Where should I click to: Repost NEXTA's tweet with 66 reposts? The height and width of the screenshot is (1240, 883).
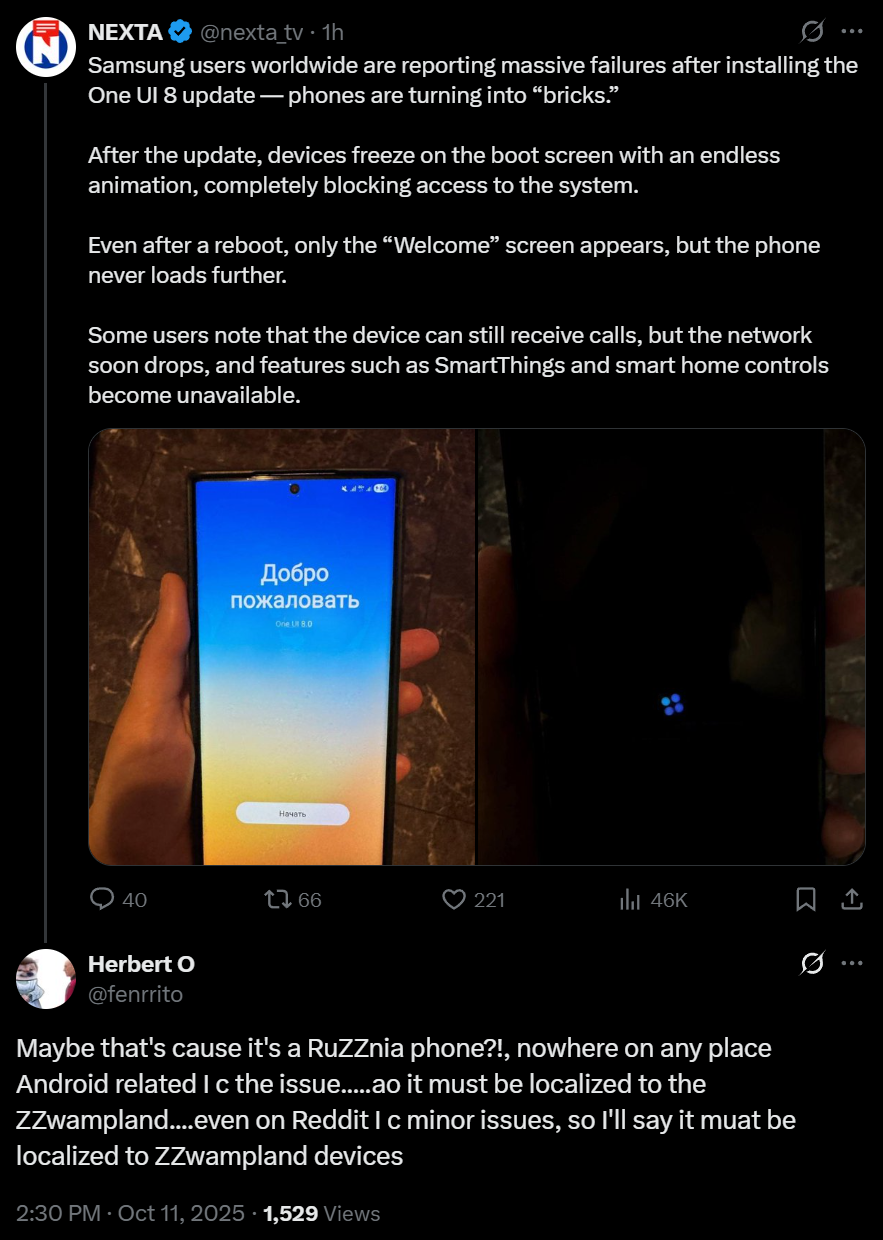(x=293, y=899)
